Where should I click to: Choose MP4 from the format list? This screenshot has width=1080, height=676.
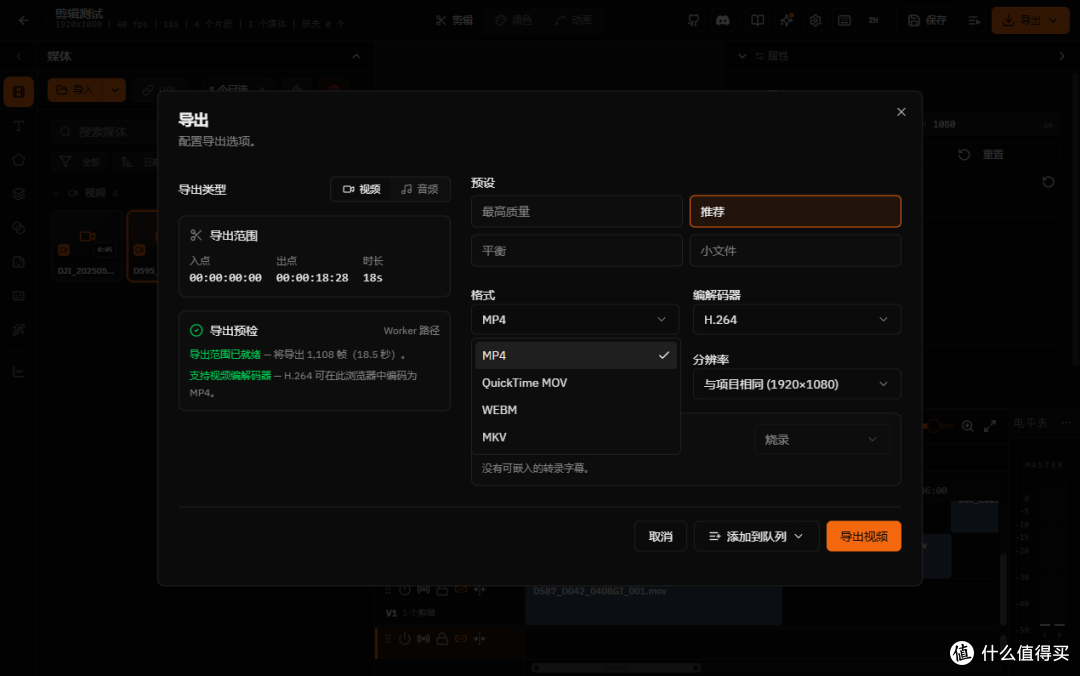576,356
